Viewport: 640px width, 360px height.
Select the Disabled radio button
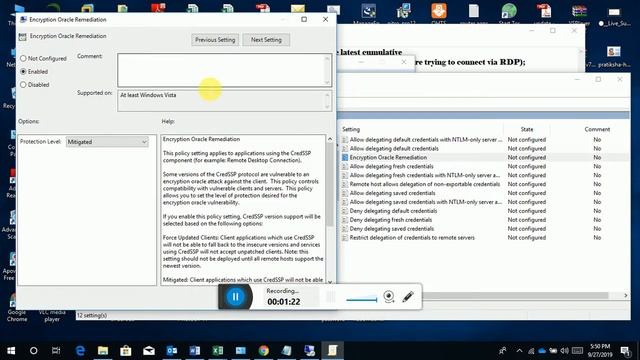23,84
